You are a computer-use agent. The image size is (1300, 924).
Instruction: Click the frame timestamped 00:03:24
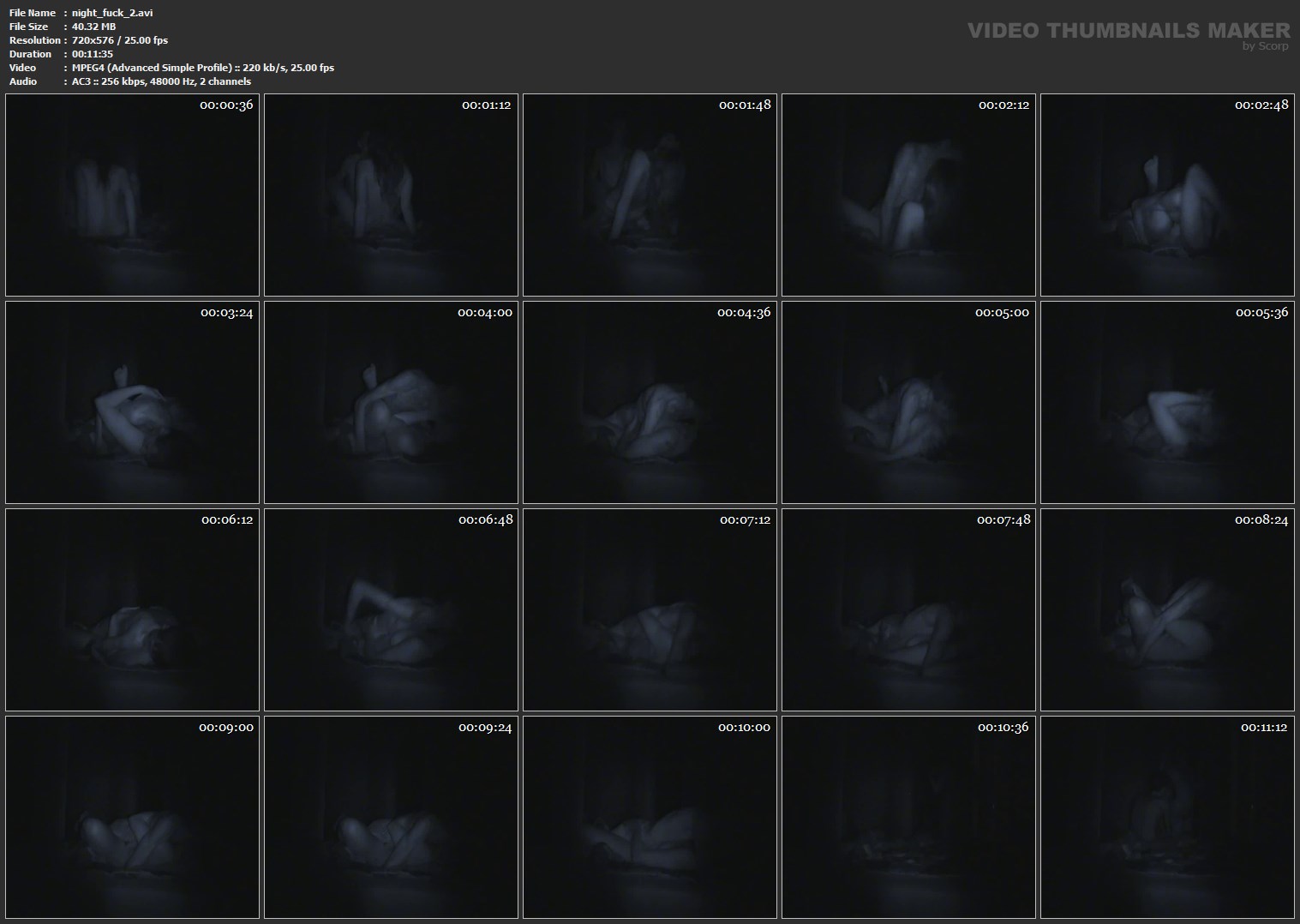(x=132, y=403)
